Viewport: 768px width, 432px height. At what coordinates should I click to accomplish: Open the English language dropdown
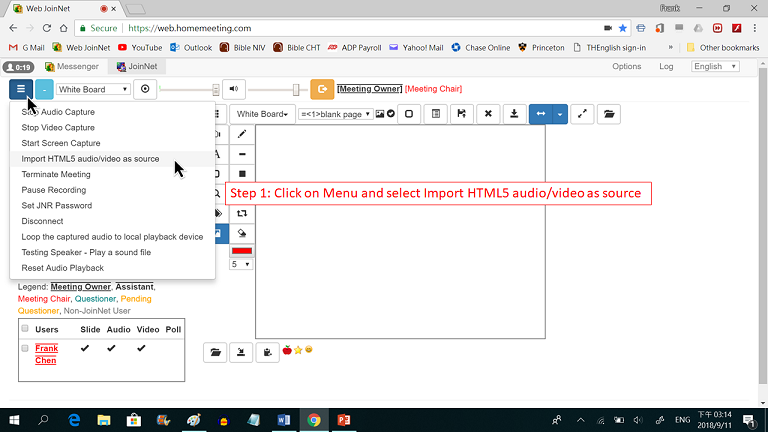pos(712,67)
